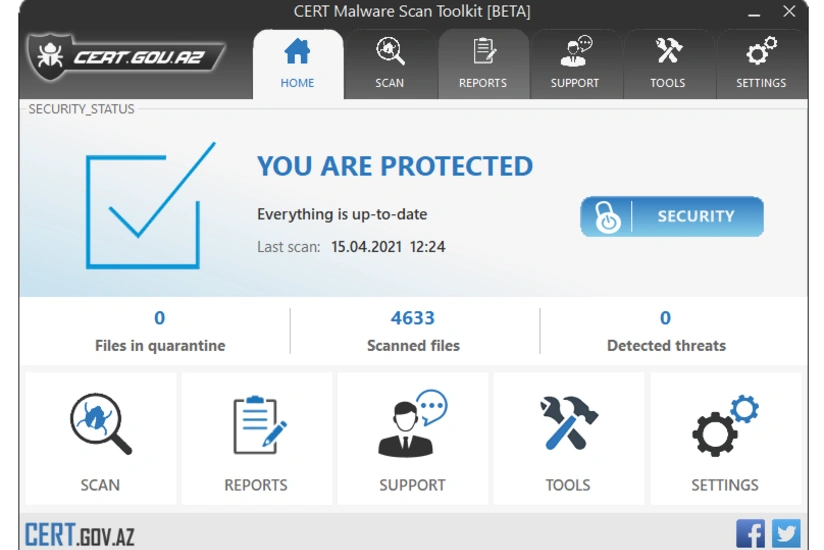This screenshot has width=824, height=550.
Task: Click the last scan date 15.04.2021 12:24
Action: point(388,247)
